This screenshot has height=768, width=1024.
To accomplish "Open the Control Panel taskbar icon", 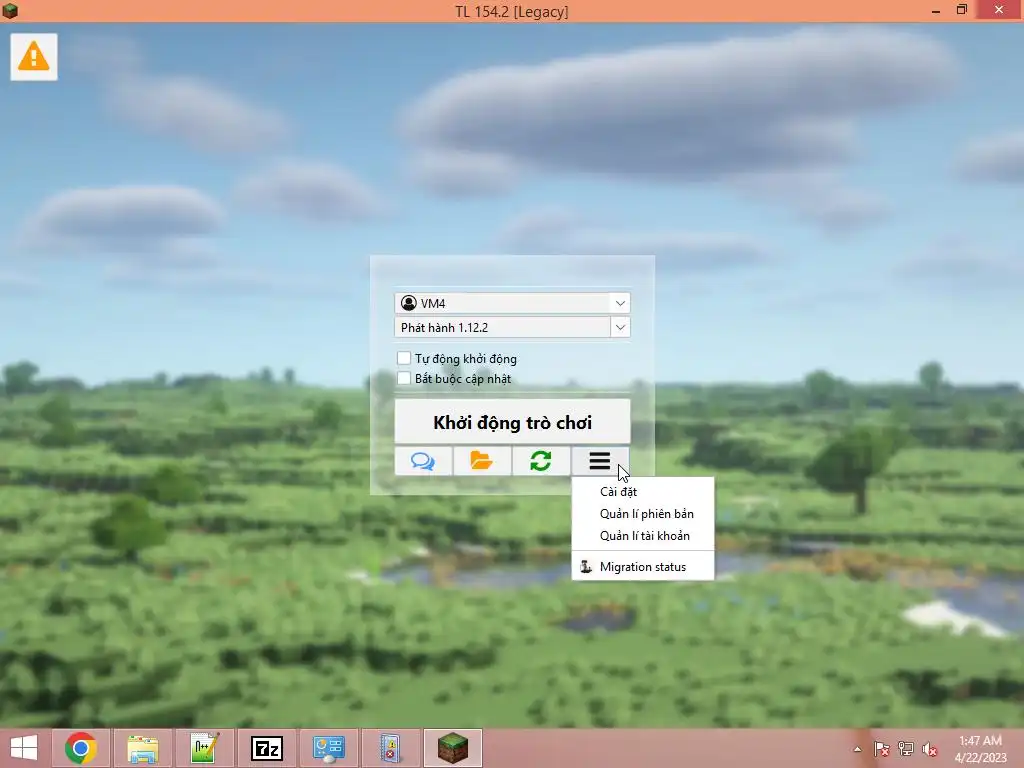I will pyautogui.click(x=328, y=748).
